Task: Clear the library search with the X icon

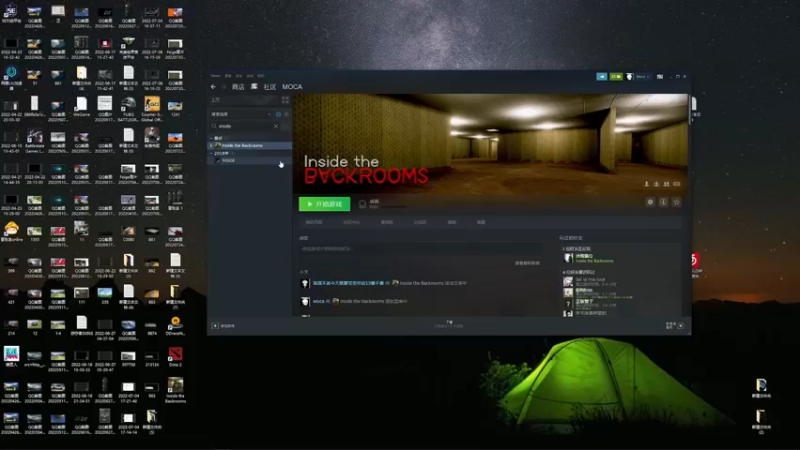Action: (276, 126)
